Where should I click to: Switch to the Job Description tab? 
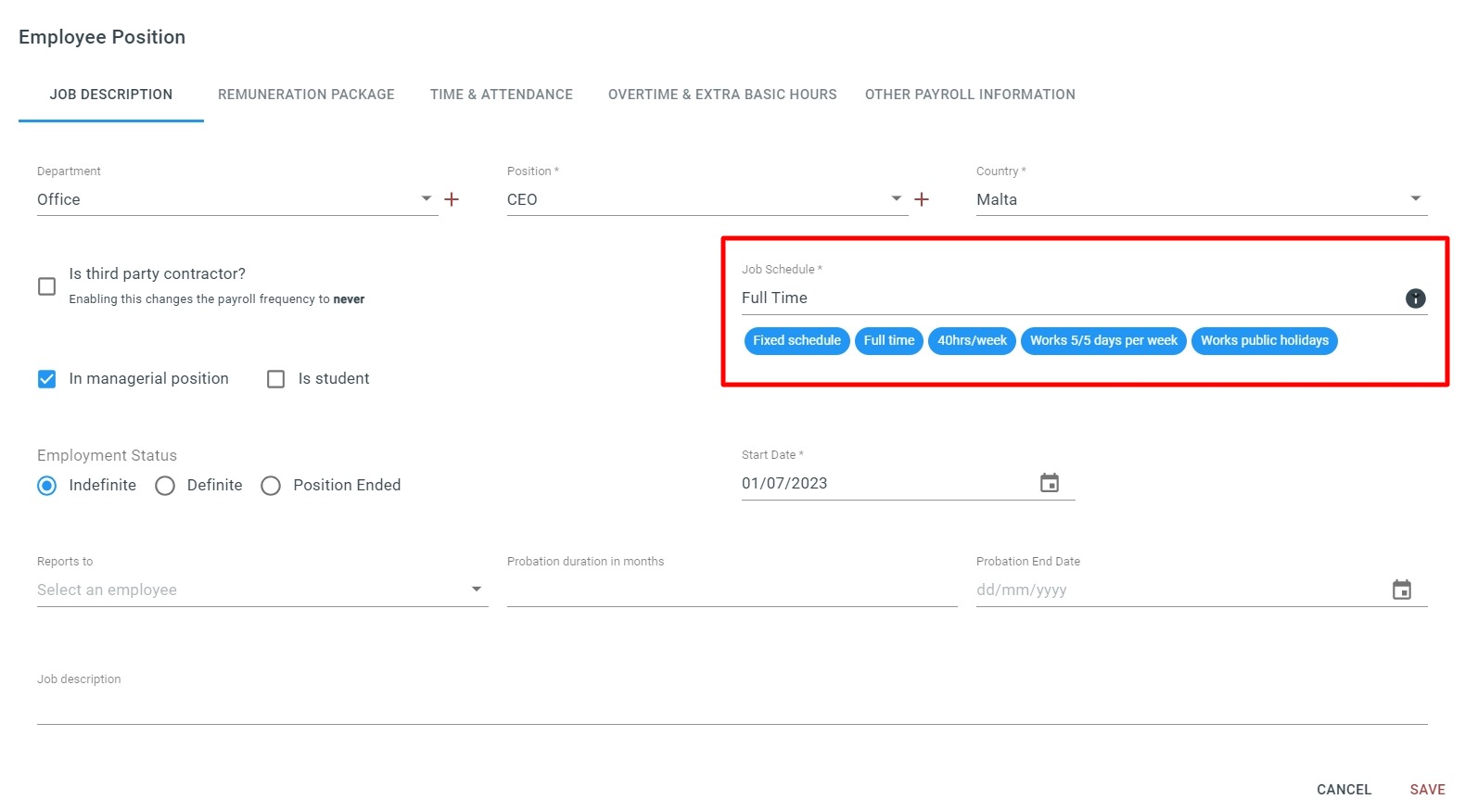point(111,95)
